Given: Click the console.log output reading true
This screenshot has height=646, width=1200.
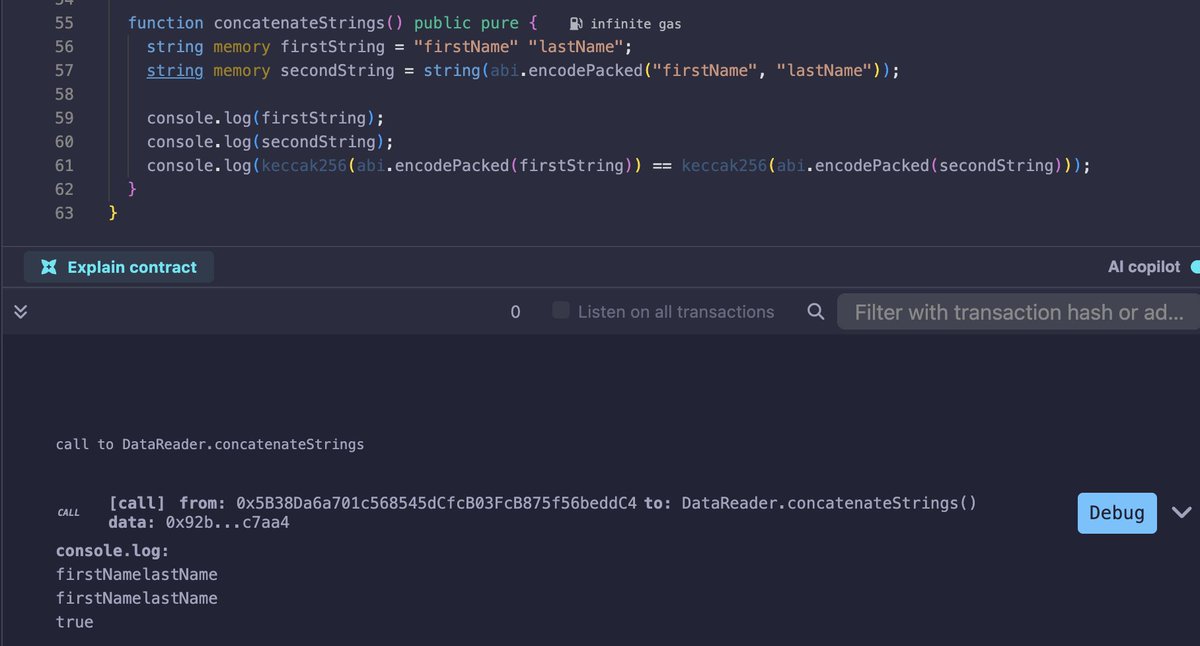Looking at the screenshot, I should [x=75, y=621].
